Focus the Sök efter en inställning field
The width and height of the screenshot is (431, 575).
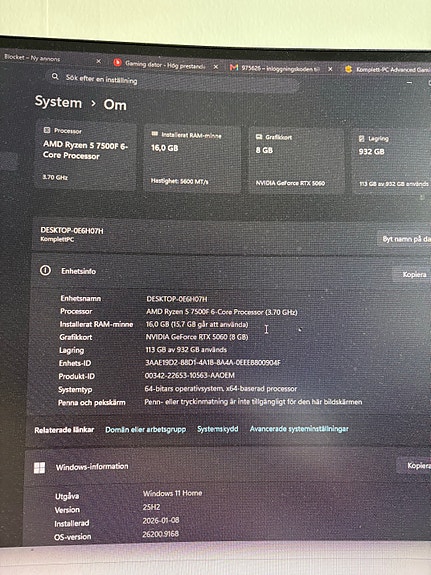pyautogui.click(x=172, y=81)
